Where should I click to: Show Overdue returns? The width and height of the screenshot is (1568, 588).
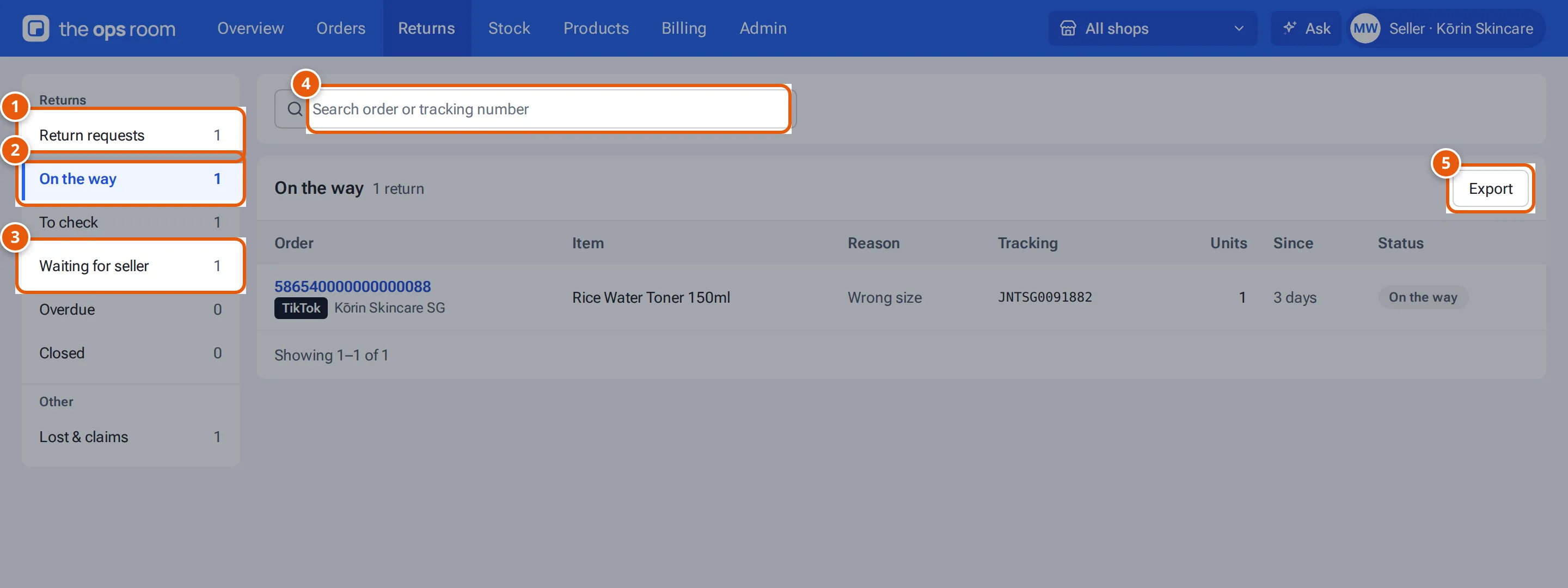(130, 309)
